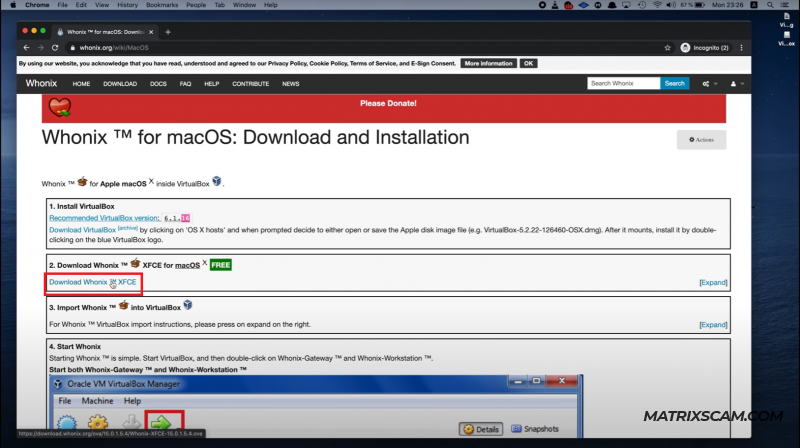Click the green FREE badge
The width and height of the screenshot is (800, 448).
[220, 265]
